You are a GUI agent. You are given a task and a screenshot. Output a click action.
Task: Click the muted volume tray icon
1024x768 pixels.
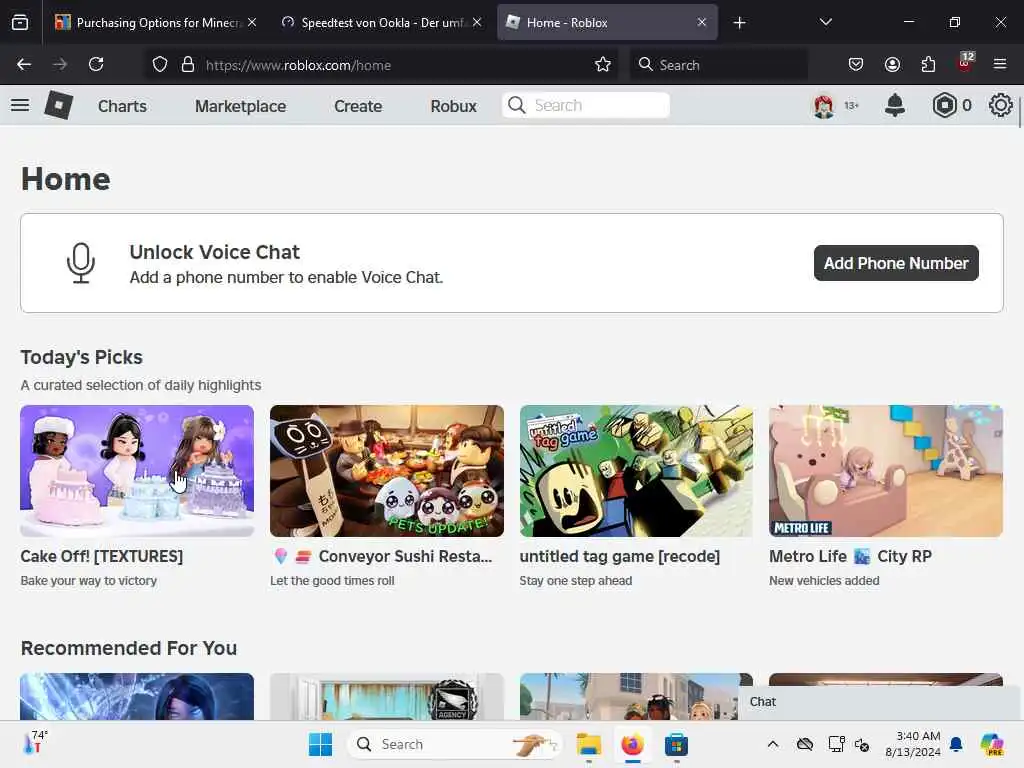862,744
